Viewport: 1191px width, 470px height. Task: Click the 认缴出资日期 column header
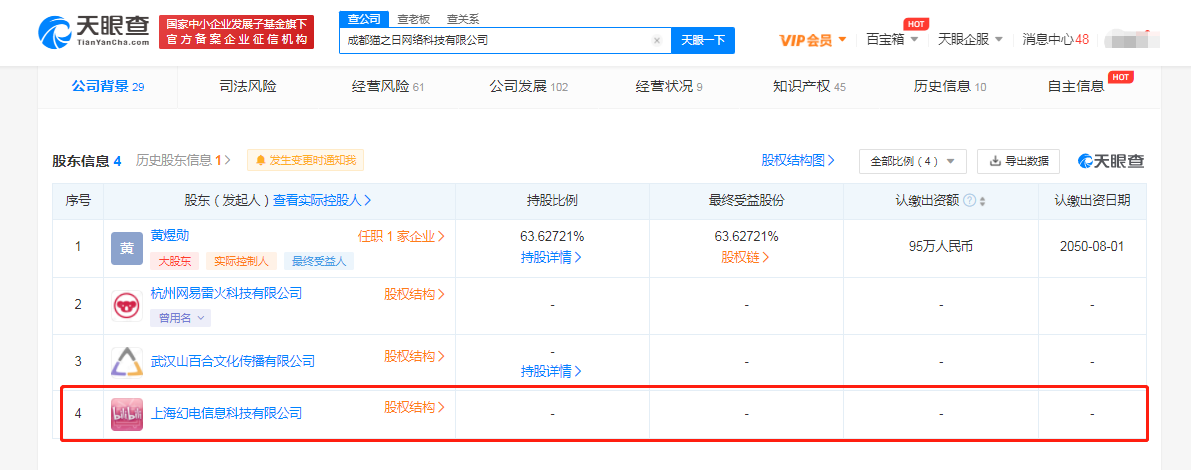pos(1092,201)
